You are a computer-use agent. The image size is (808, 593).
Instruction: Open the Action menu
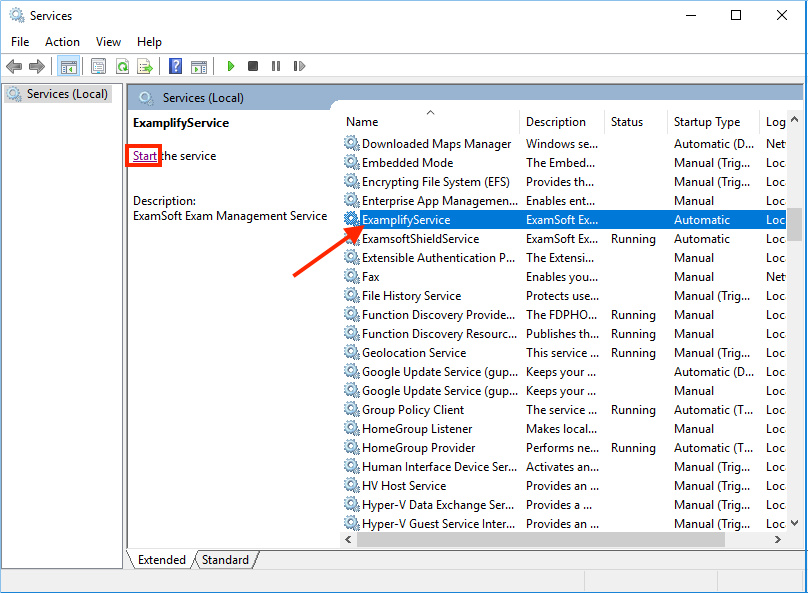(x=62, y=42)
